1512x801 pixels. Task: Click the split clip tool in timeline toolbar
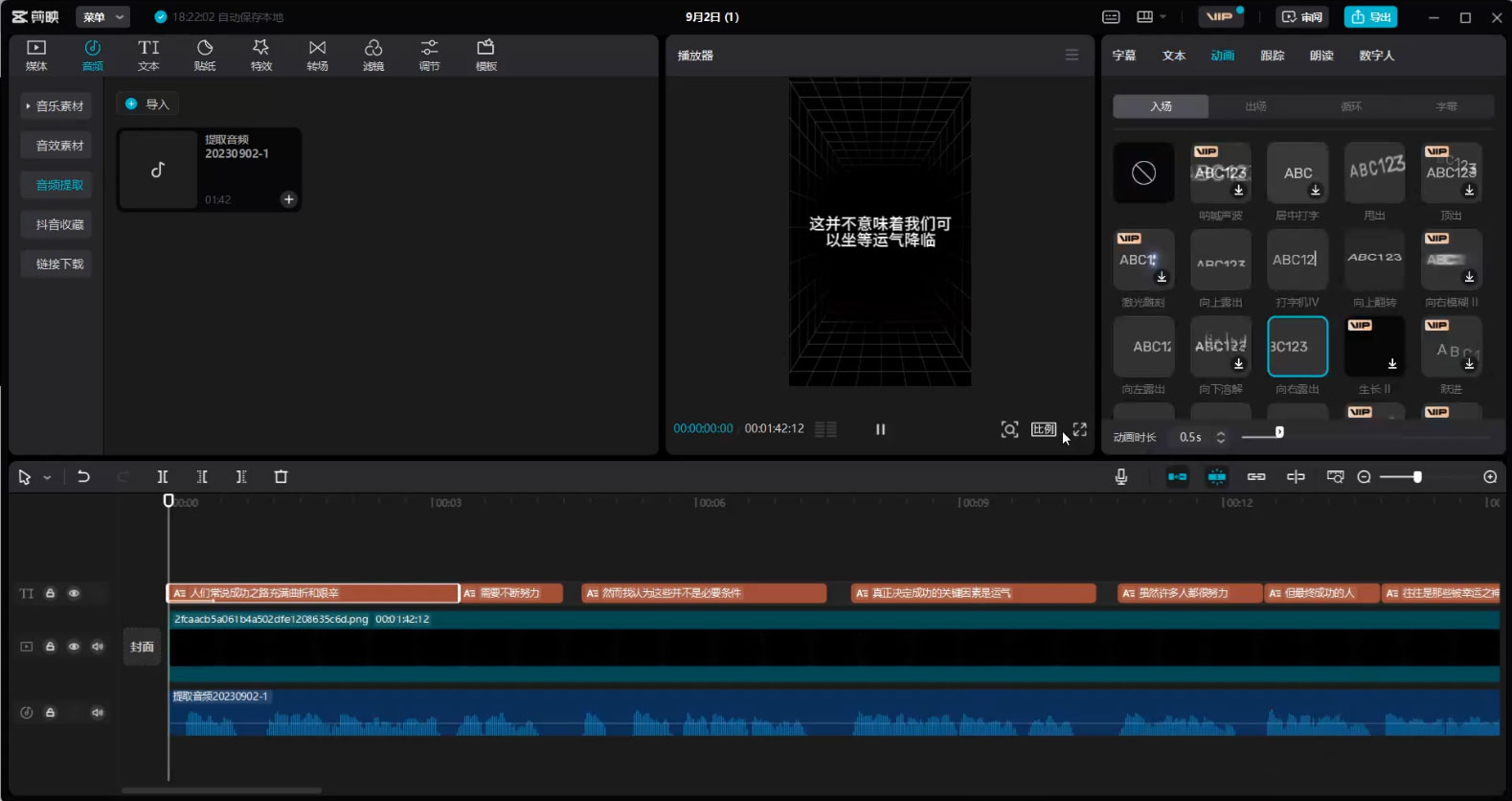click(x=163, y=477)
